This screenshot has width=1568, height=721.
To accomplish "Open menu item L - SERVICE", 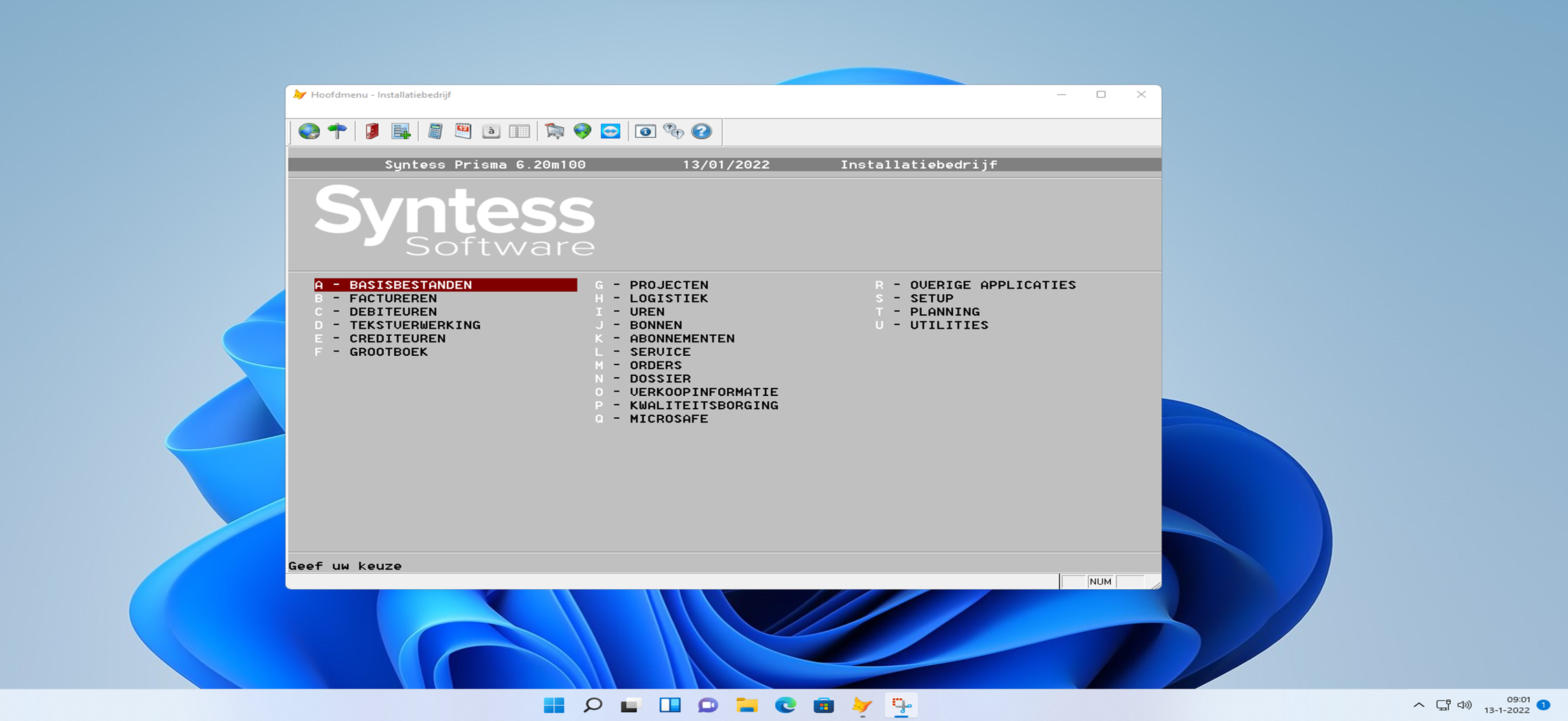I will coord(659,351).
